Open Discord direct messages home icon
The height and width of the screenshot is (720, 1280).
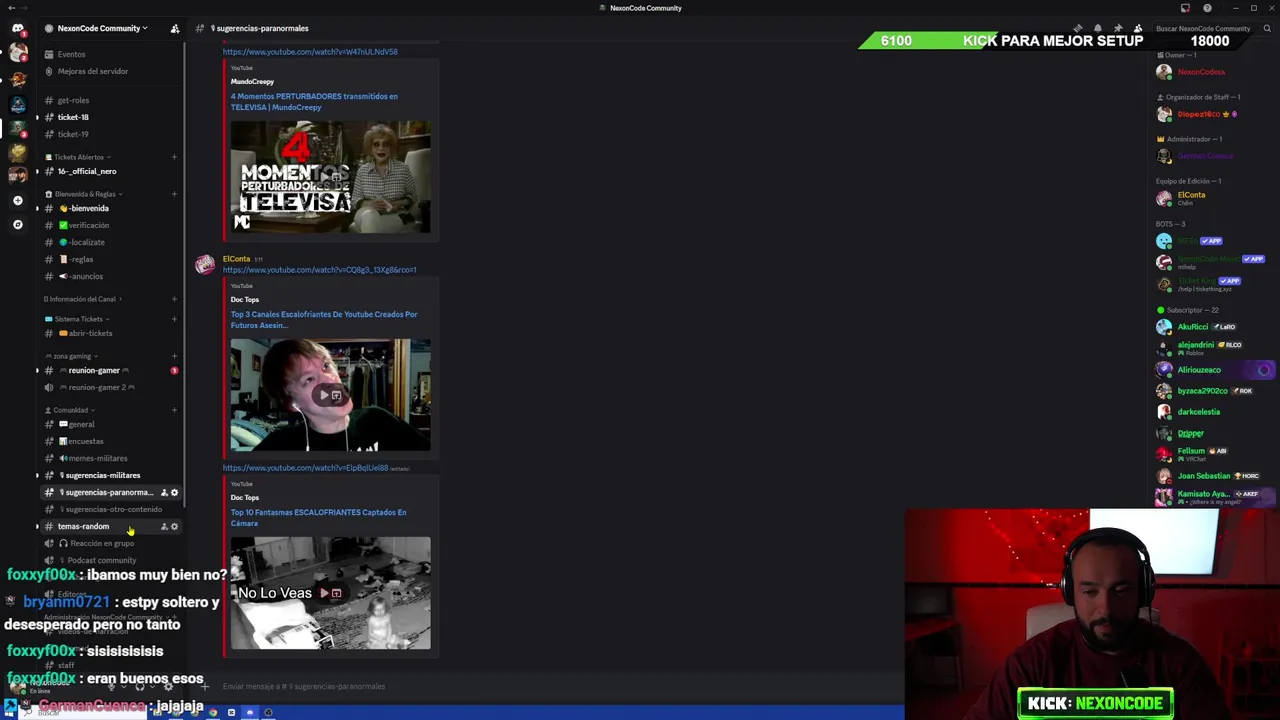tap(17, 29)
